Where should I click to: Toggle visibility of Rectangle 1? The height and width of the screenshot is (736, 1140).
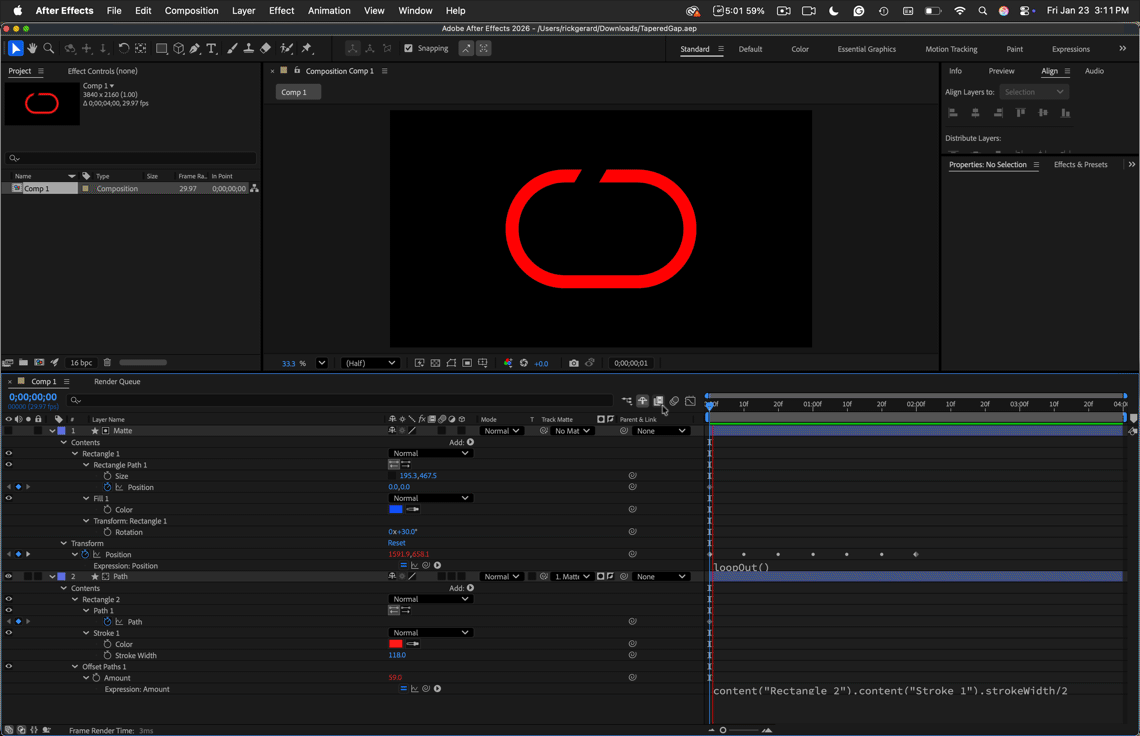click(x=9, y=453)
